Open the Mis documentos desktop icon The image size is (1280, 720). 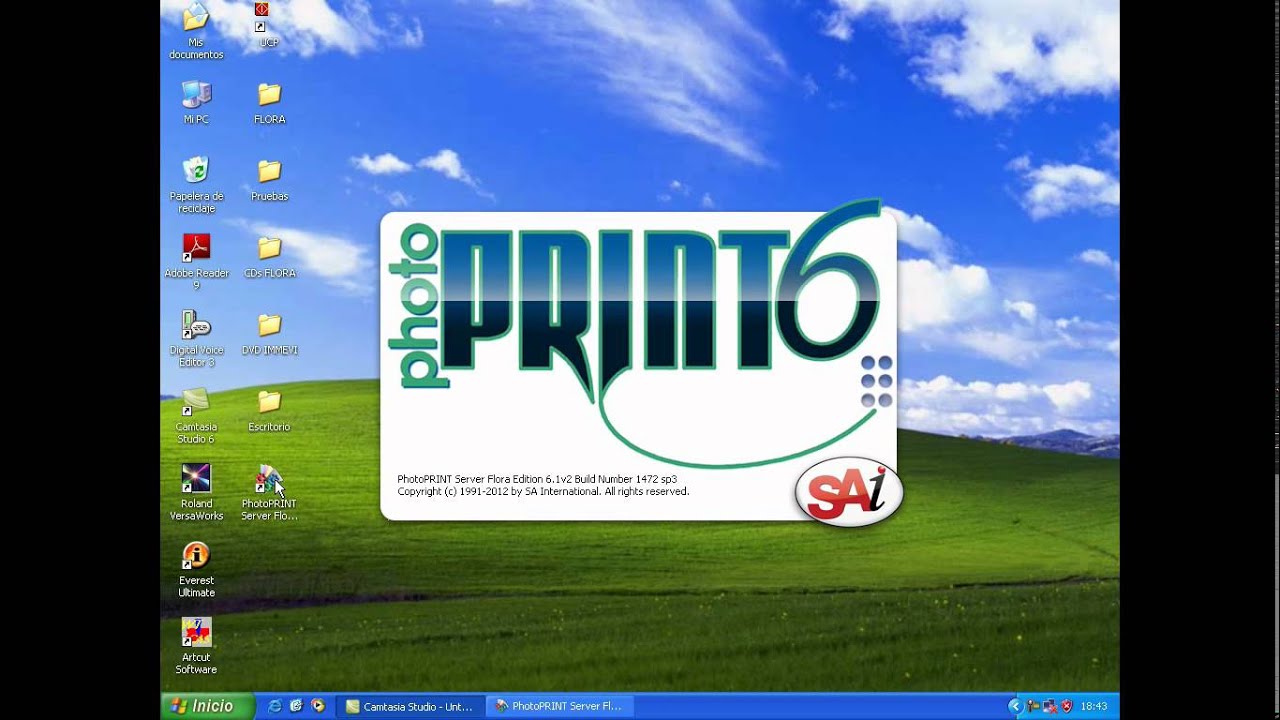[x=196, y=31]
